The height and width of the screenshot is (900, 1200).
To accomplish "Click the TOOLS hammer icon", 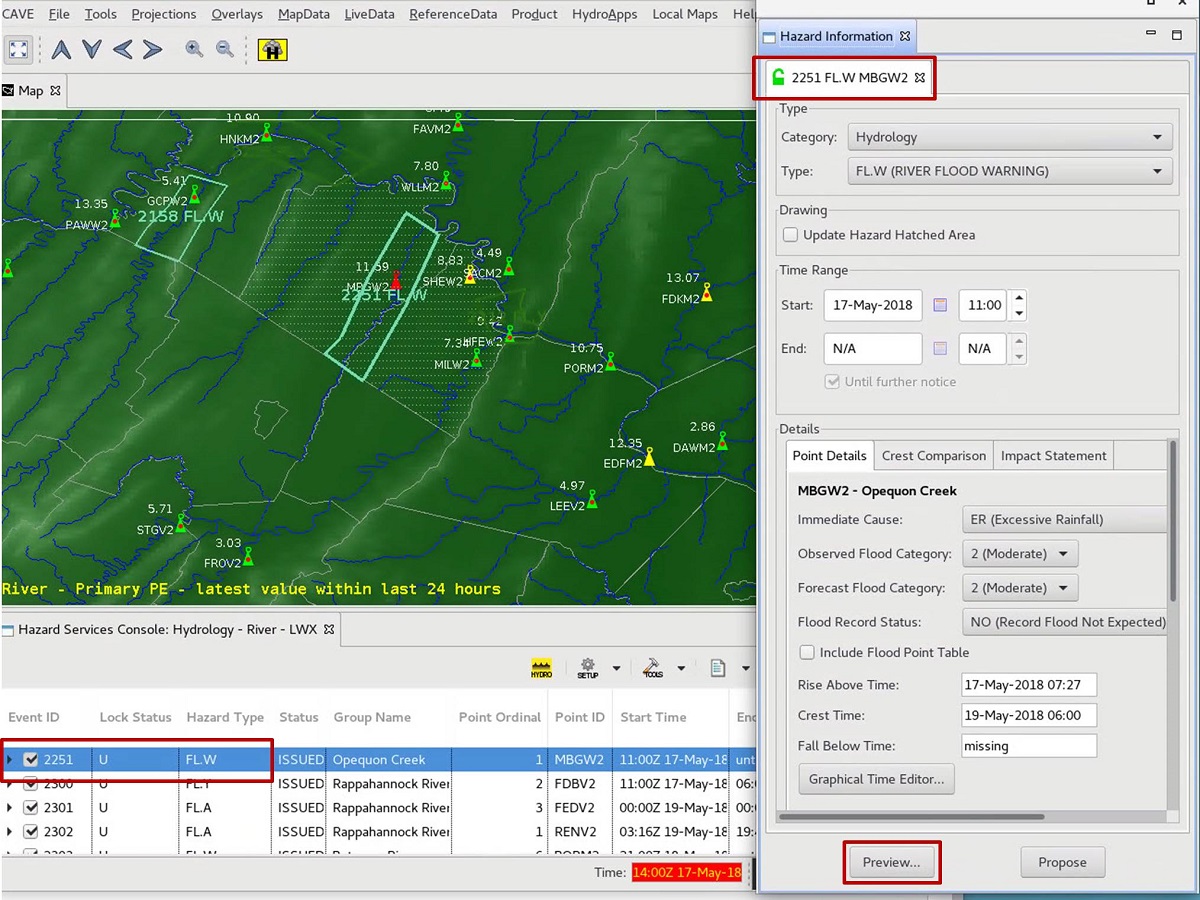I will (x=653, y=668).
